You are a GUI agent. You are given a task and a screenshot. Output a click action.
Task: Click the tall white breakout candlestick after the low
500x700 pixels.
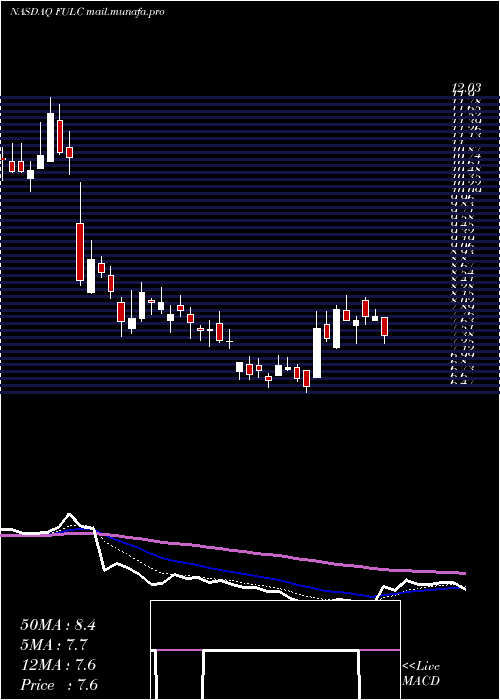[317, 353]
